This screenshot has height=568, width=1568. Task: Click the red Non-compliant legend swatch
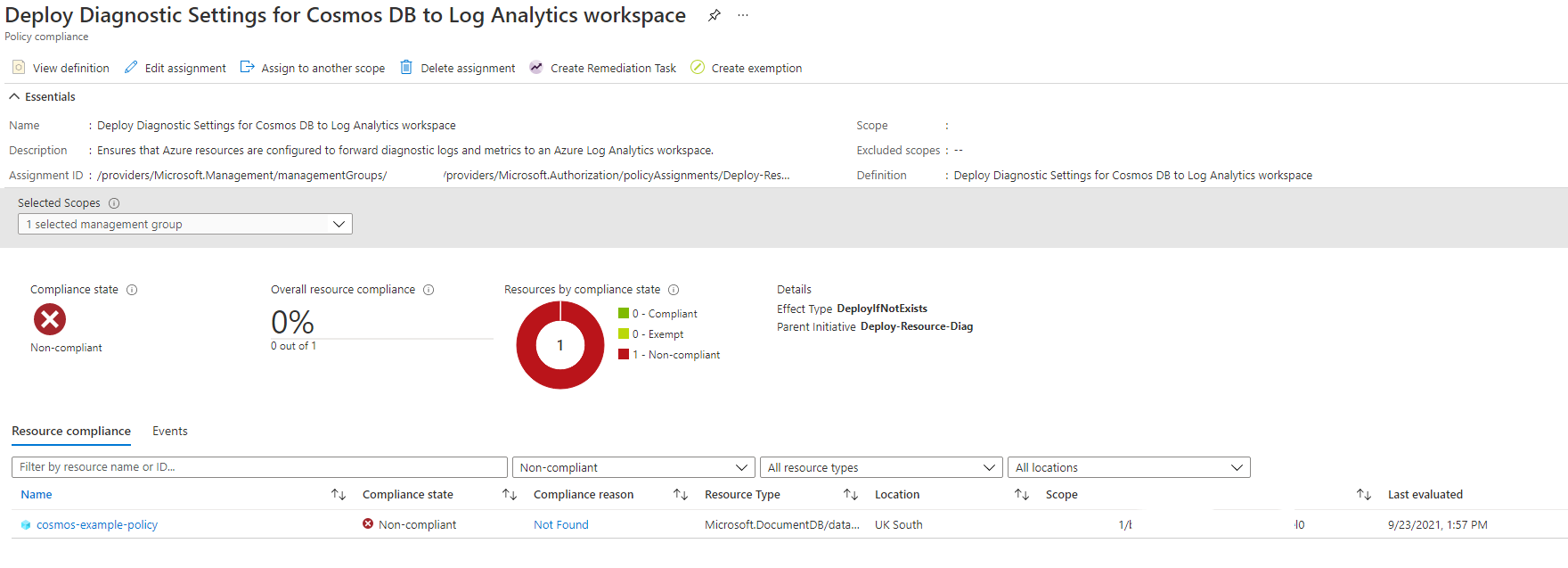pos(624,354)
